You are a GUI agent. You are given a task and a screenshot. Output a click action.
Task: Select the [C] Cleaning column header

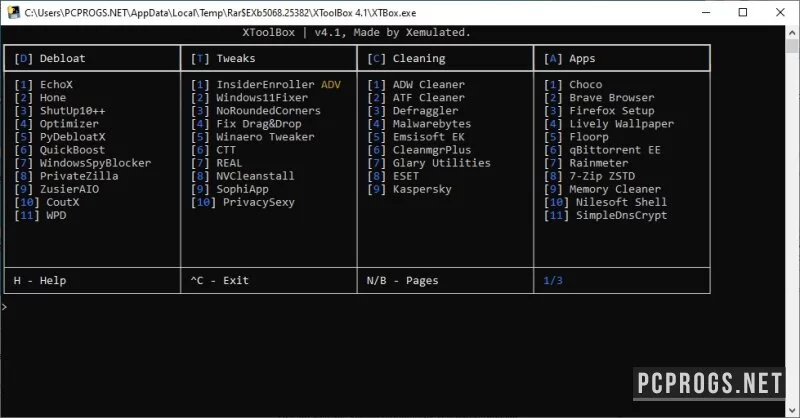406,59
